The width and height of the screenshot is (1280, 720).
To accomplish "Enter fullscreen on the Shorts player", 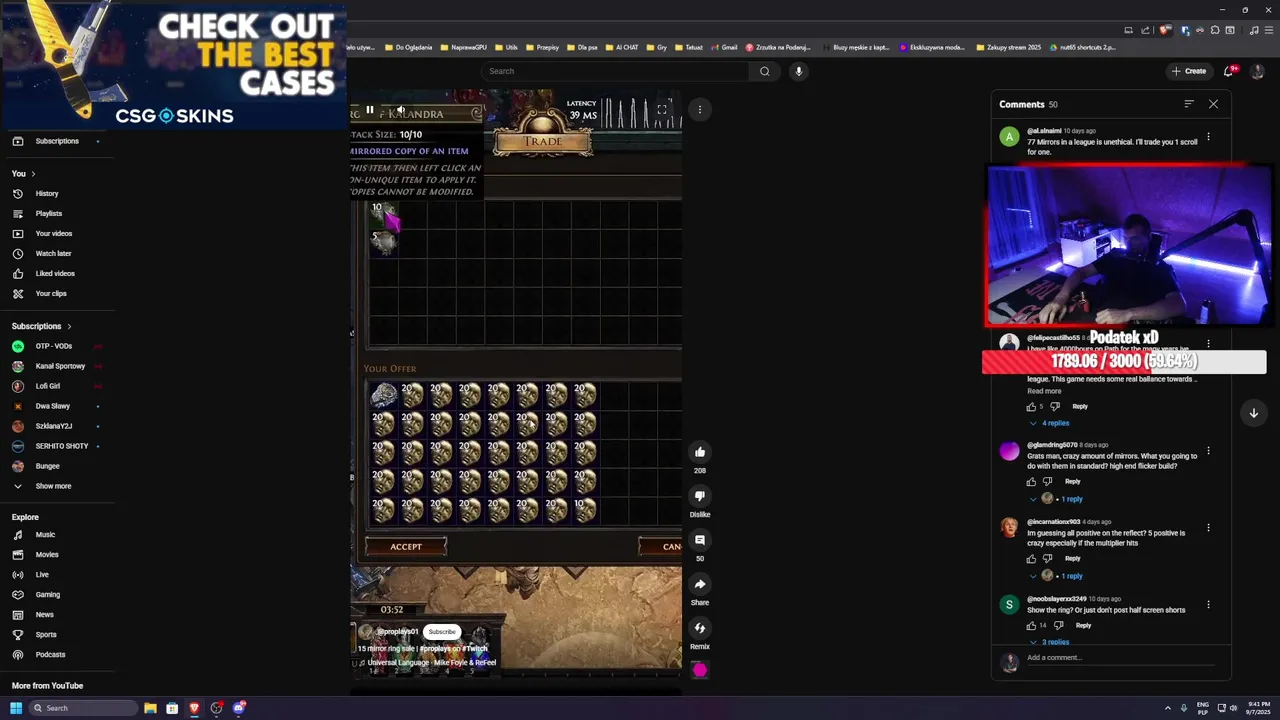I will click(662, 110).
